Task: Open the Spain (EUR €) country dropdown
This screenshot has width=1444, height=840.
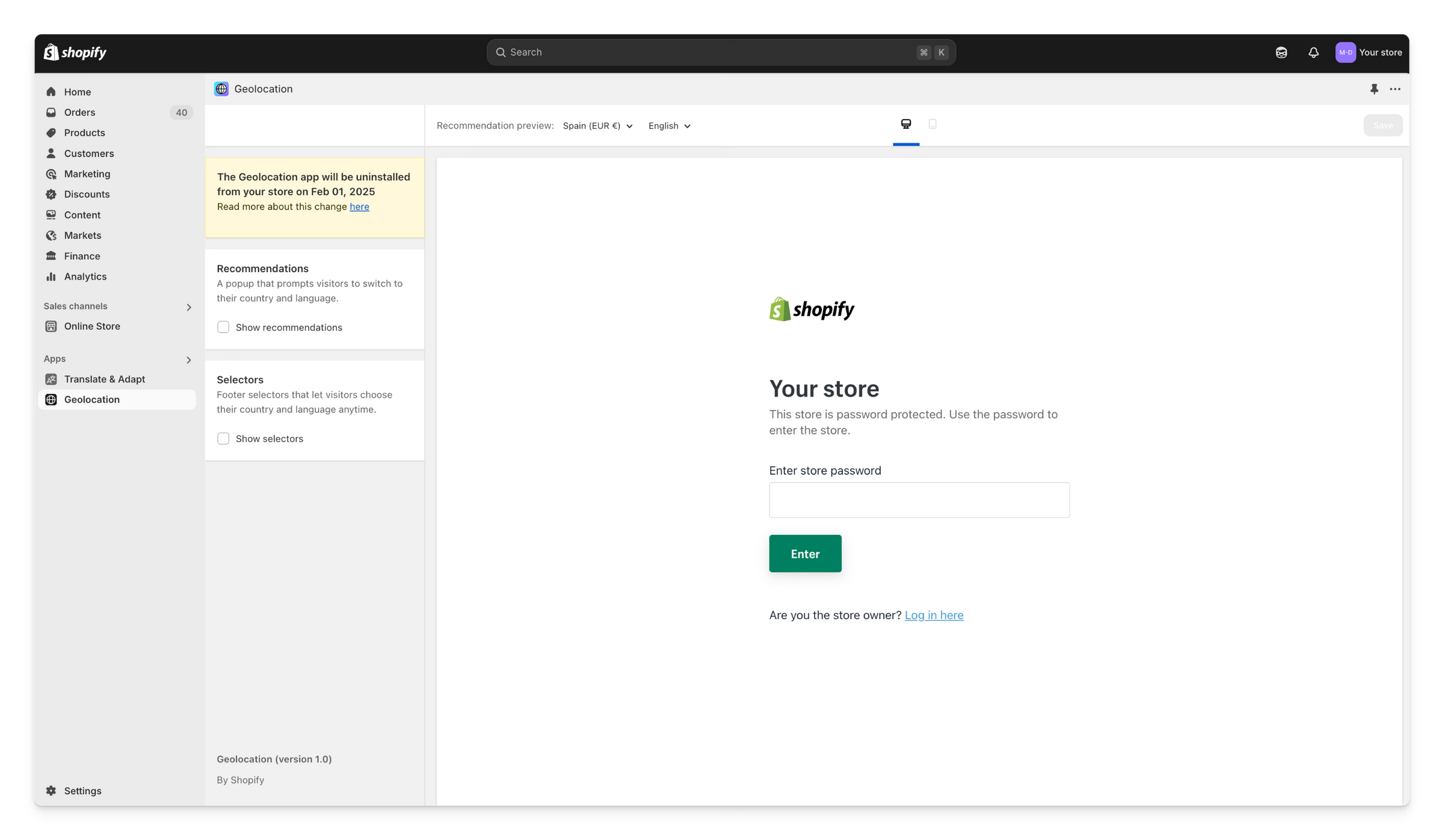Action: pyautogui.click(x=597, y=126)
